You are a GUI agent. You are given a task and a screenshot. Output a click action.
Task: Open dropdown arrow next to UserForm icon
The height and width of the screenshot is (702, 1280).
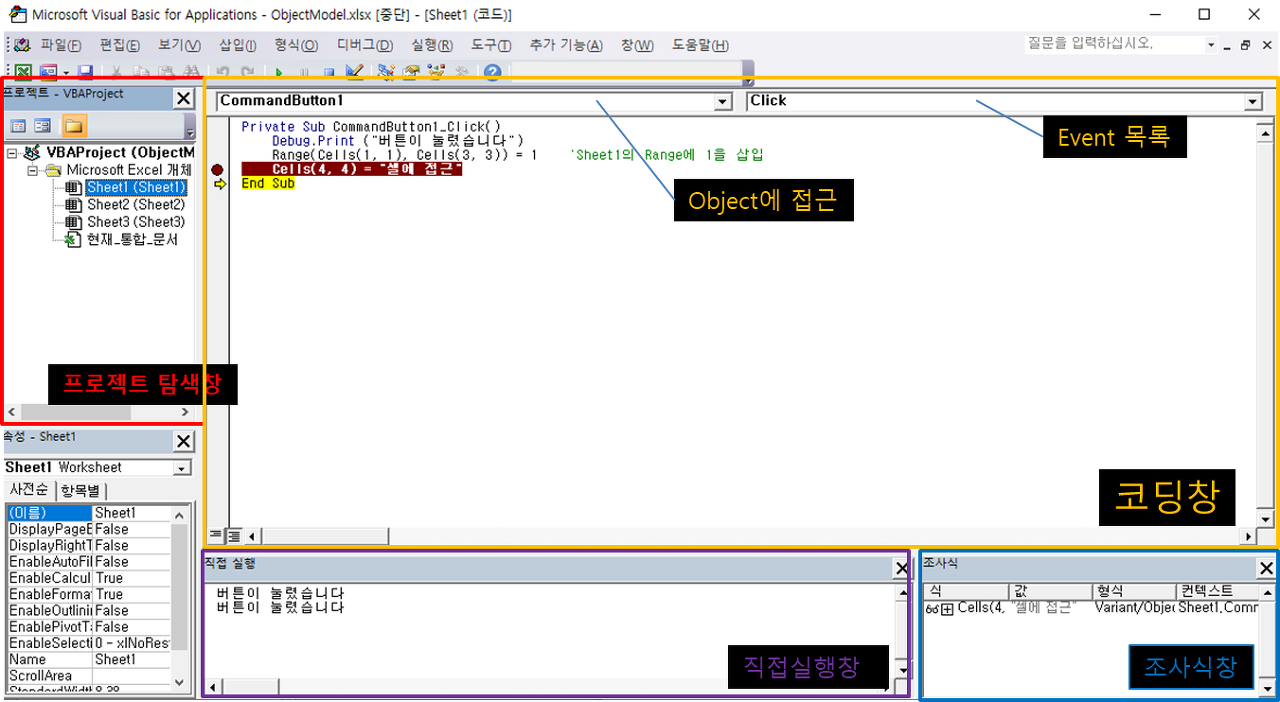pyautogui.click(x=66, y=72)
